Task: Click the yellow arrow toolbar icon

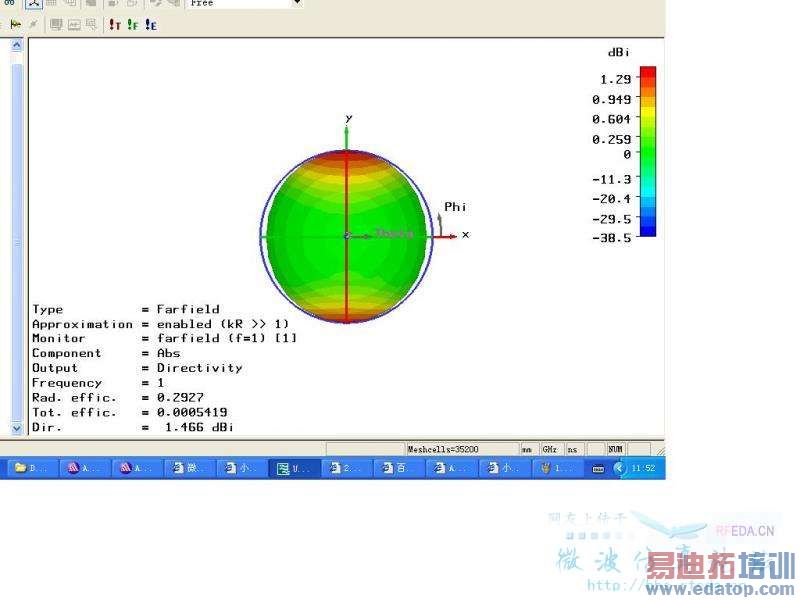Action: [x=16, y=24]
